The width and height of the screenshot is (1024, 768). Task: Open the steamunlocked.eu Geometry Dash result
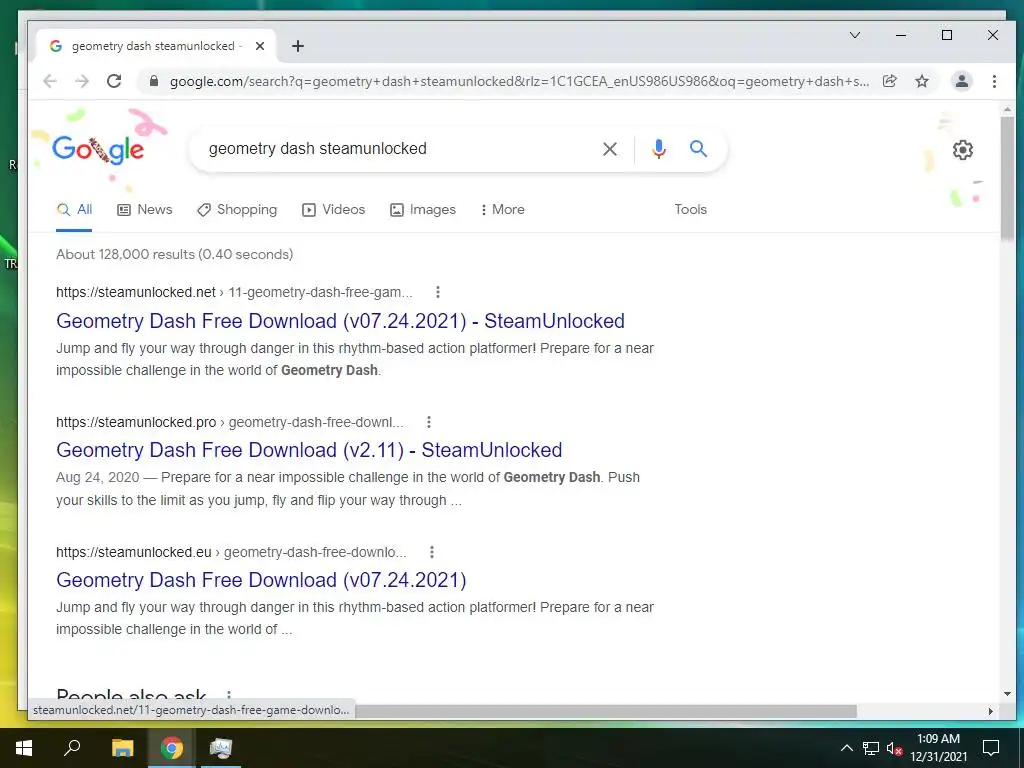click(x=261, y=580)
